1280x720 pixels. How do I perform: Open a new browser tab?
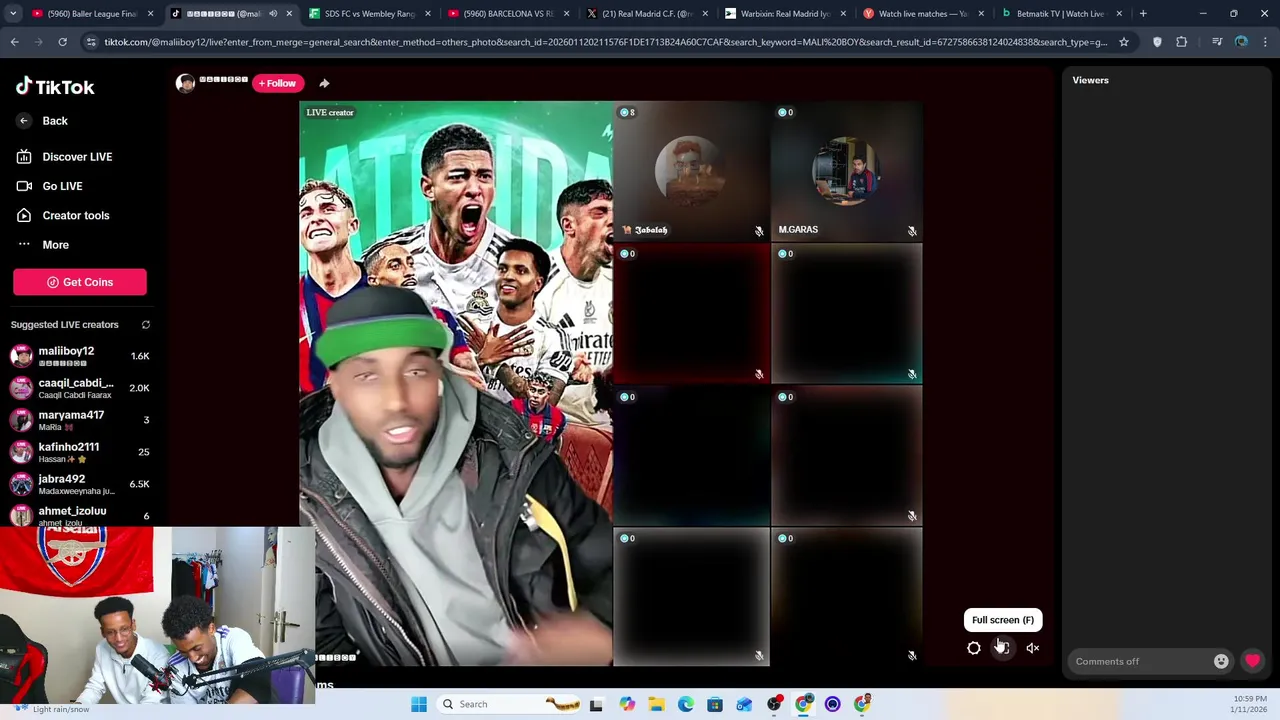[1143, 14]
